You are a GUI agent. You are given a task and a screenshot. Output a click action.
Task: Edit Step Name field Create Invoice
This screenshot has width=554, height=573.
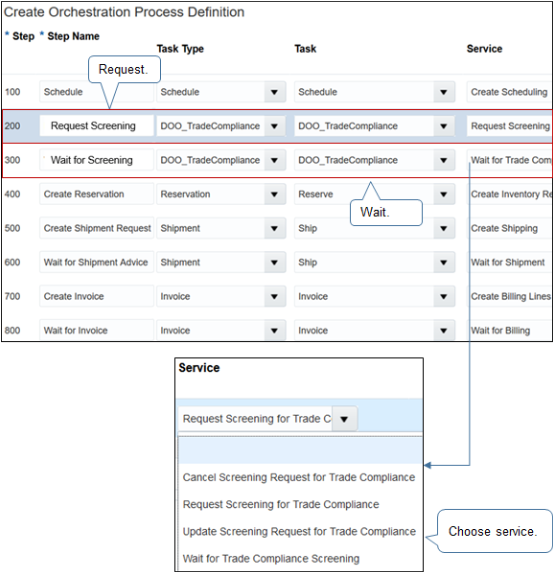(x=96, y=296)
